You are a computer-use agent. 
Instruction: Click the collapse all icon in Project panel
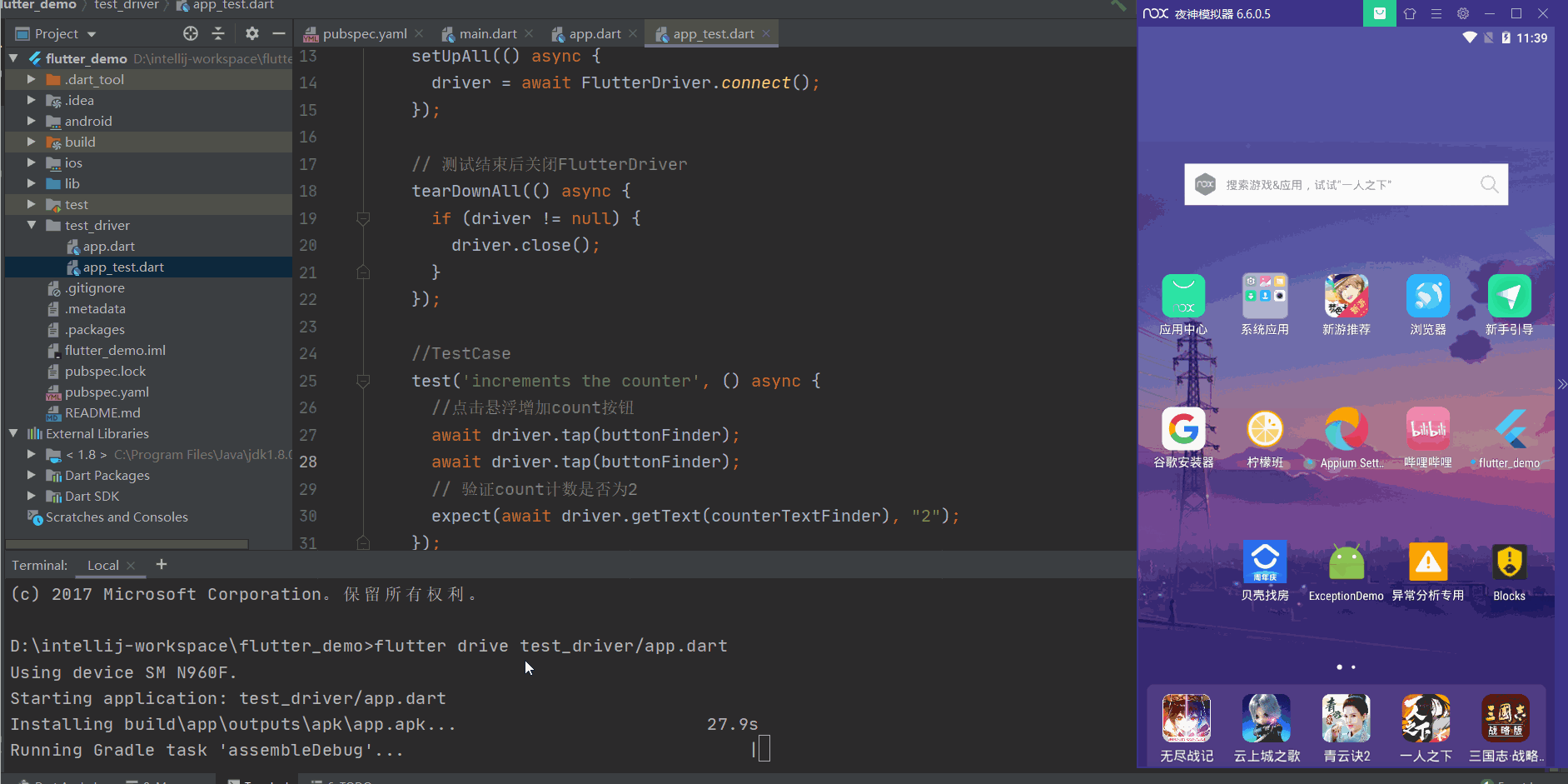[218, 33]
